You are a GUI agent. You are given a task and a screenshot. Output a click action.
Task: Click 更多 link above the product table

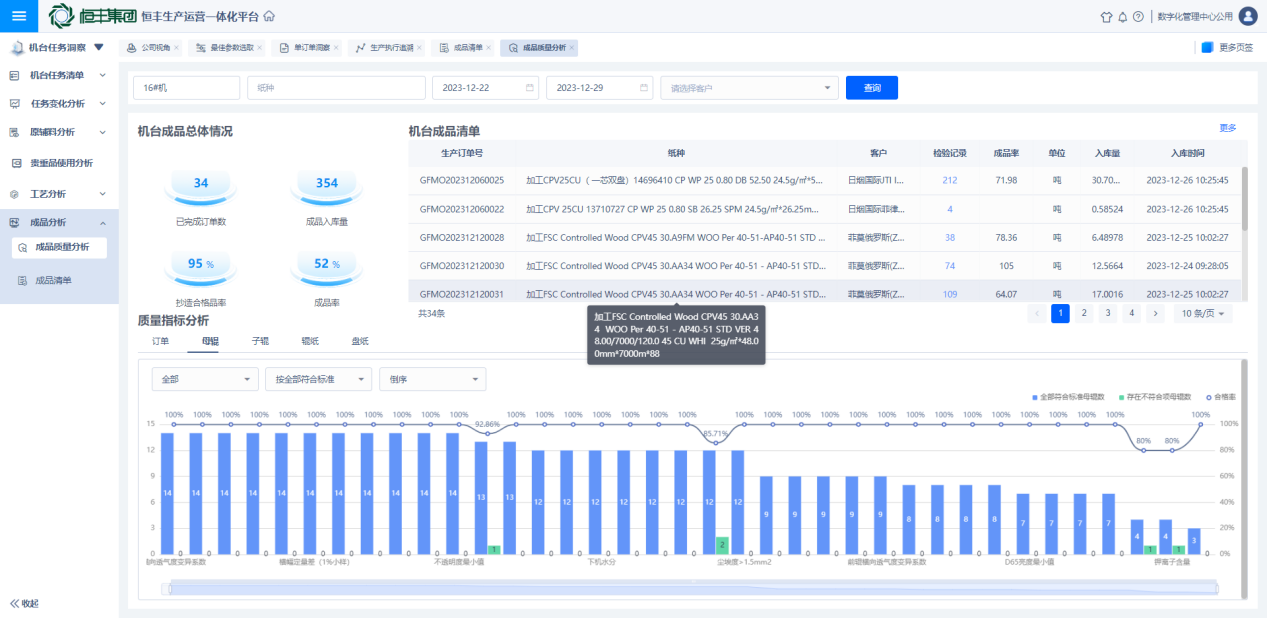tap(1227, 128)
